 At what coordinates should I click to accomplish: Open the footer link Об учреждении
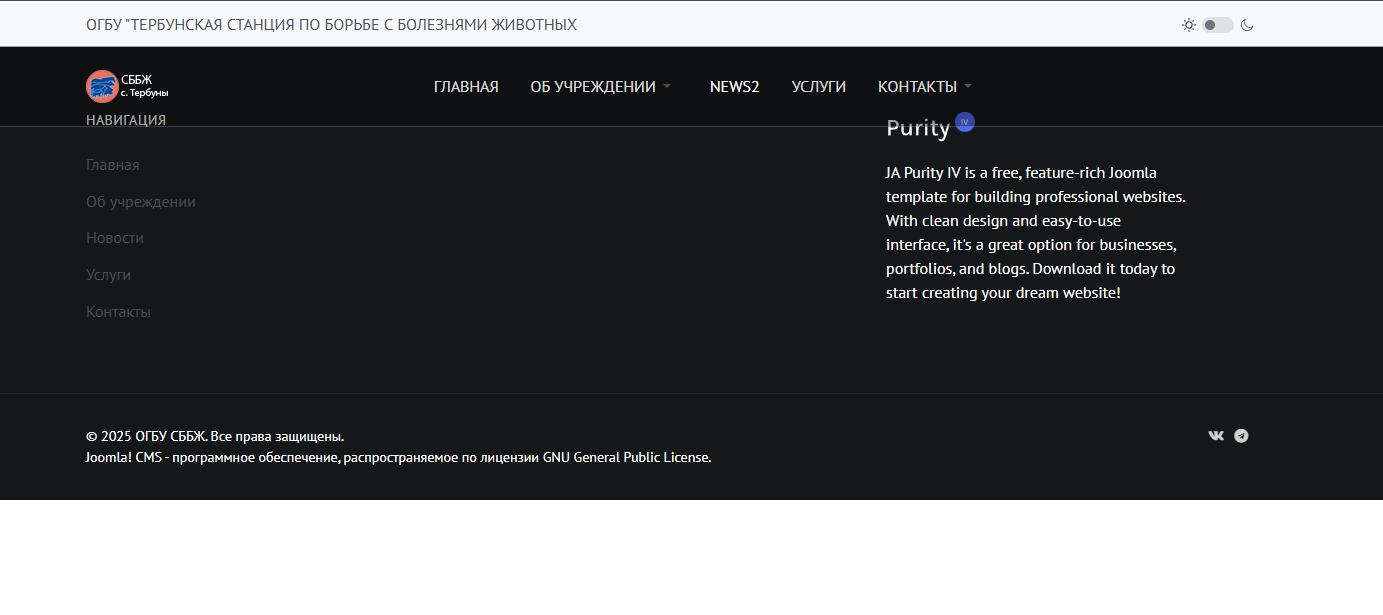pos(141,202)
